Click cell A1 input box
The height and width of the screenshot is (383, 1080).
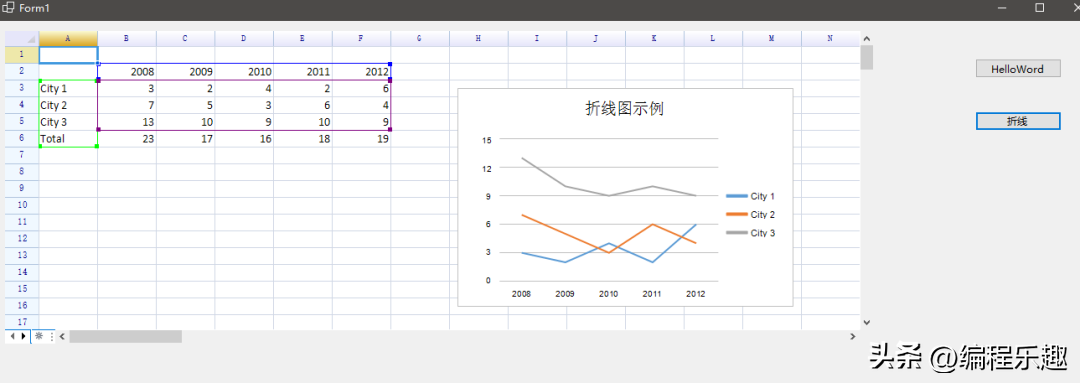click(68, 54)
